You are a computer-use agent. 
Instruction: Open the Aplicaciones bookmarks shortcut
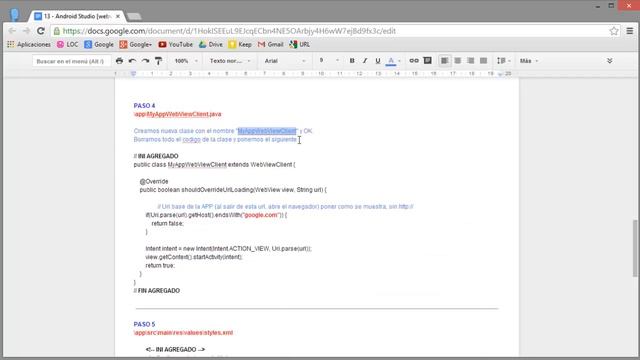coord(29,44)
